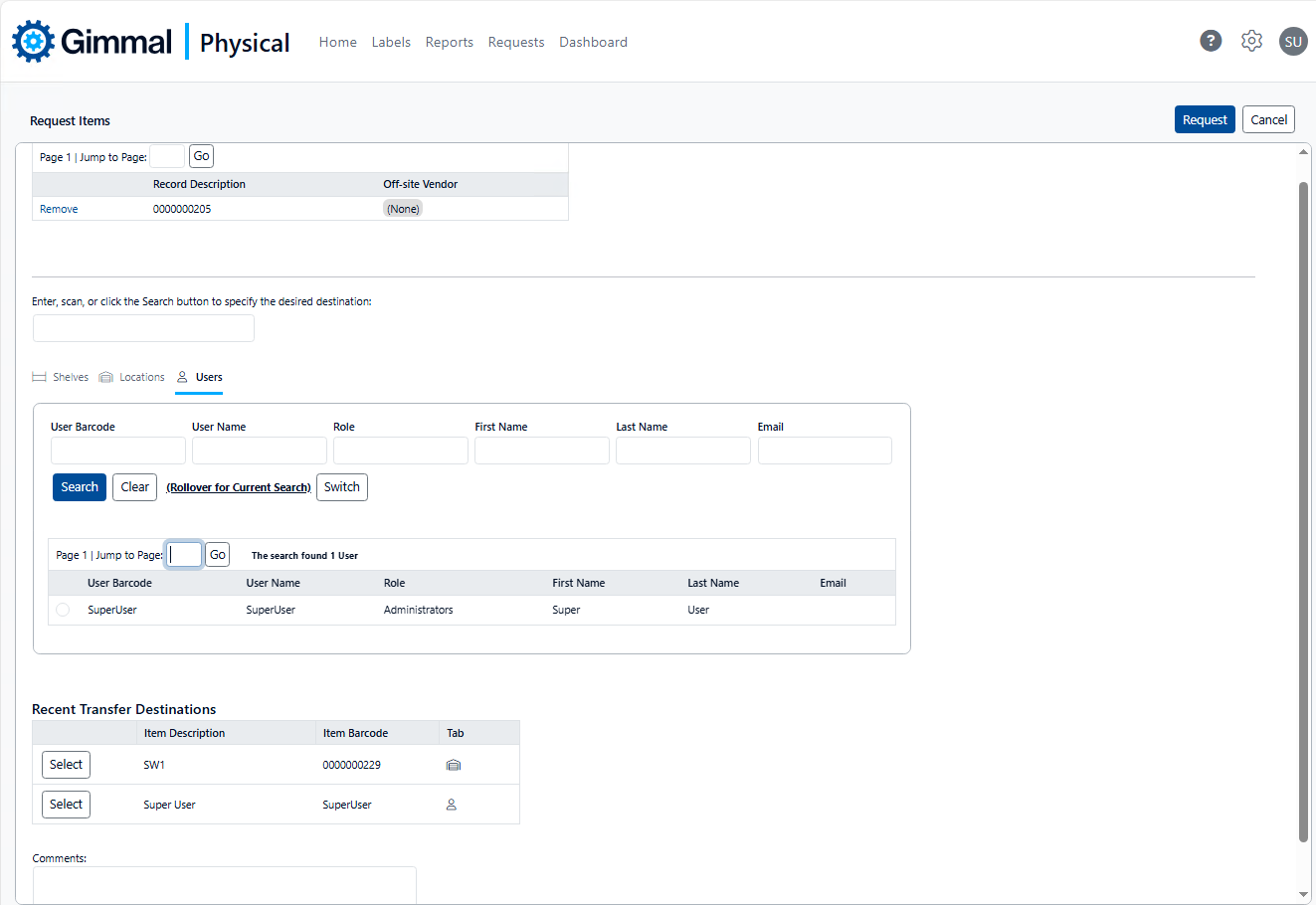Screen dimensions: 1316x905
Task: Click the location icon in SW1 row
Action: click(x=454, y=765)
